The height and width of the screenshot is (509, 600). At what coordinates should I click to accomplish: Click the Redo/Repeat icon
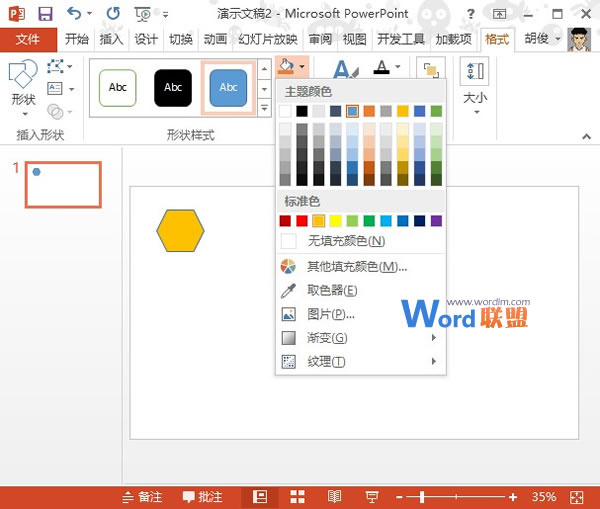pos(113,14)
